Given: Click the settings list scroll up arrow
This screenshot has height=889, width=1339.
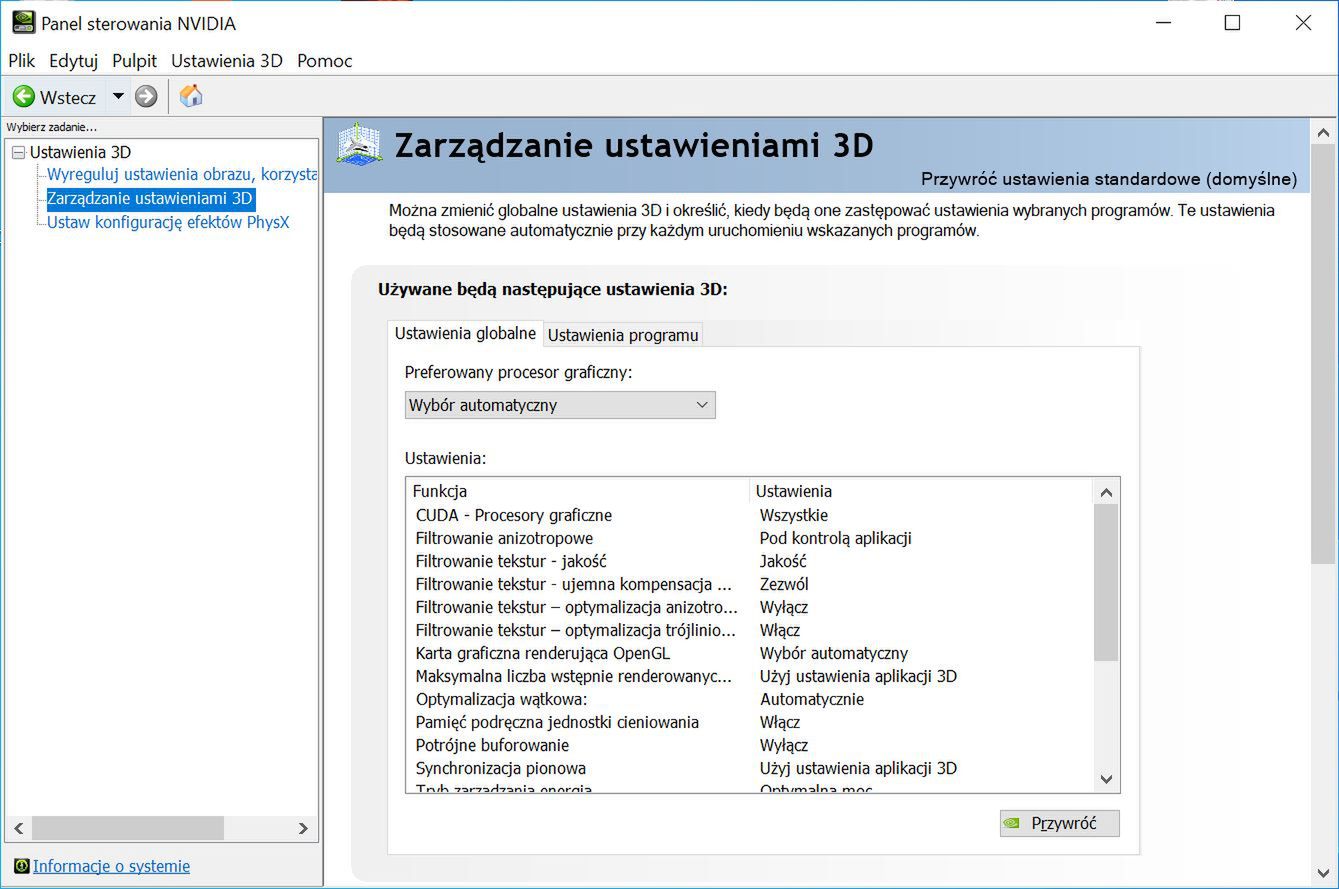Looking at the screenshot, I should [x=1106, y=492].
